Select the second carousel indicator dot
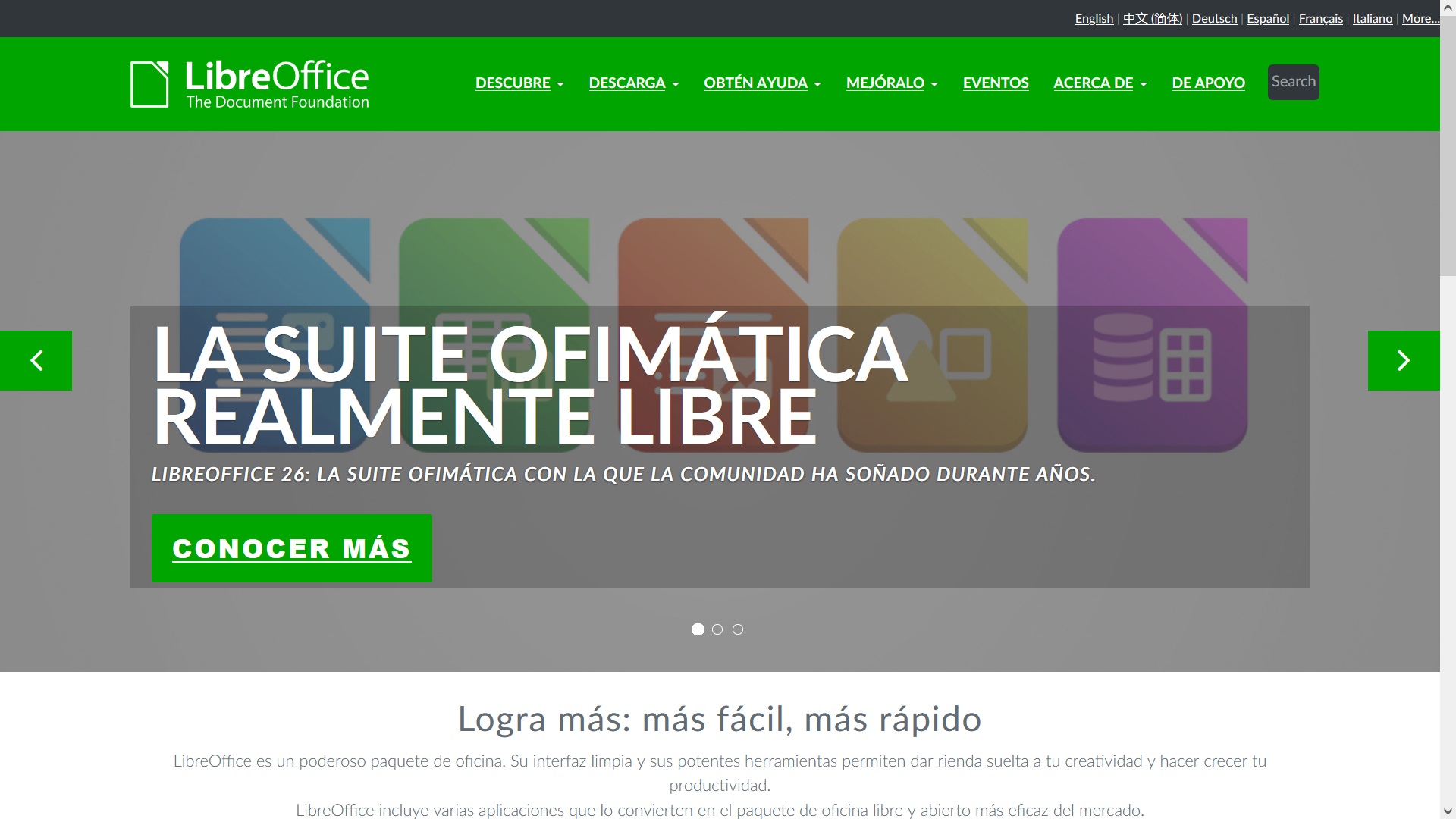This screenshot has height=819, width=1456. click(717, 629)
